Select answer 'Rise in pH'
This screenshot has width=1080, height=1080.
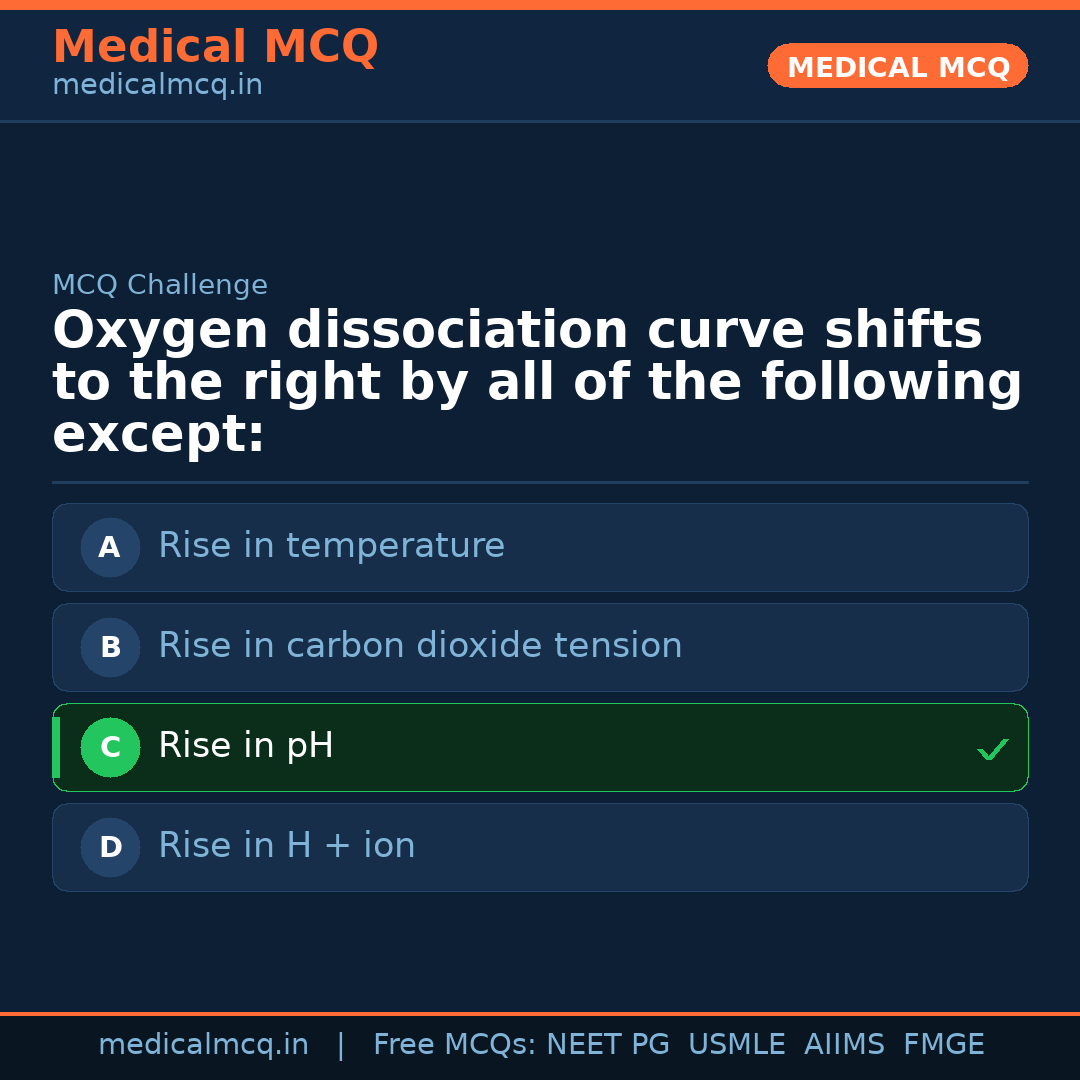(246, 746)
